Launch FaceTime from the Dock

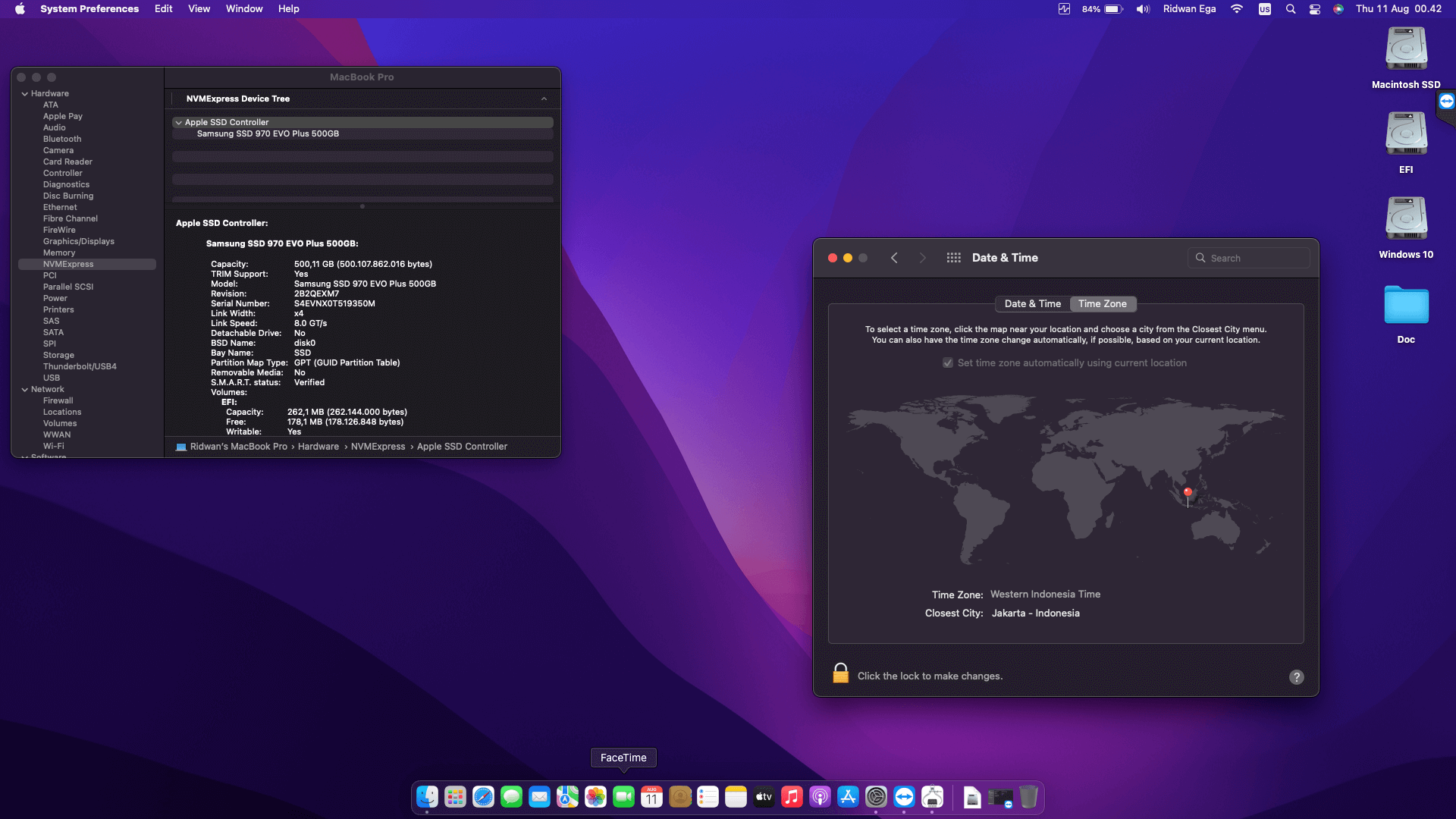[x=623, y=797]
